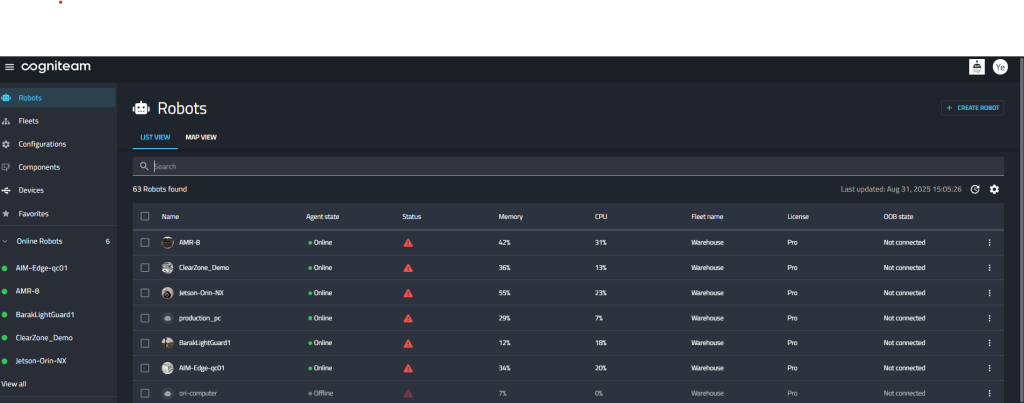Open table settings gear icon
Viewport: 1024px width, 403px height.
pyautogui.click(x=994, y=189)
